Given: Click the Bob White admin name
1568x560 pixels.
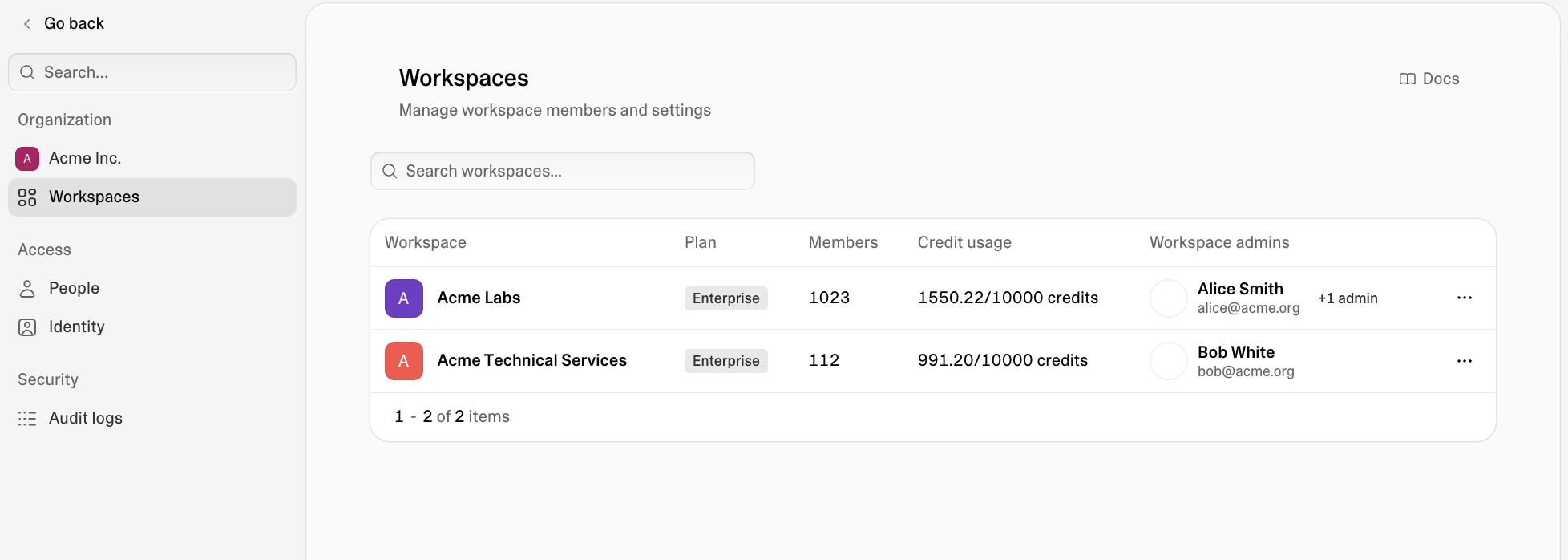Looking at the screenshot, I should (1236, 352).
